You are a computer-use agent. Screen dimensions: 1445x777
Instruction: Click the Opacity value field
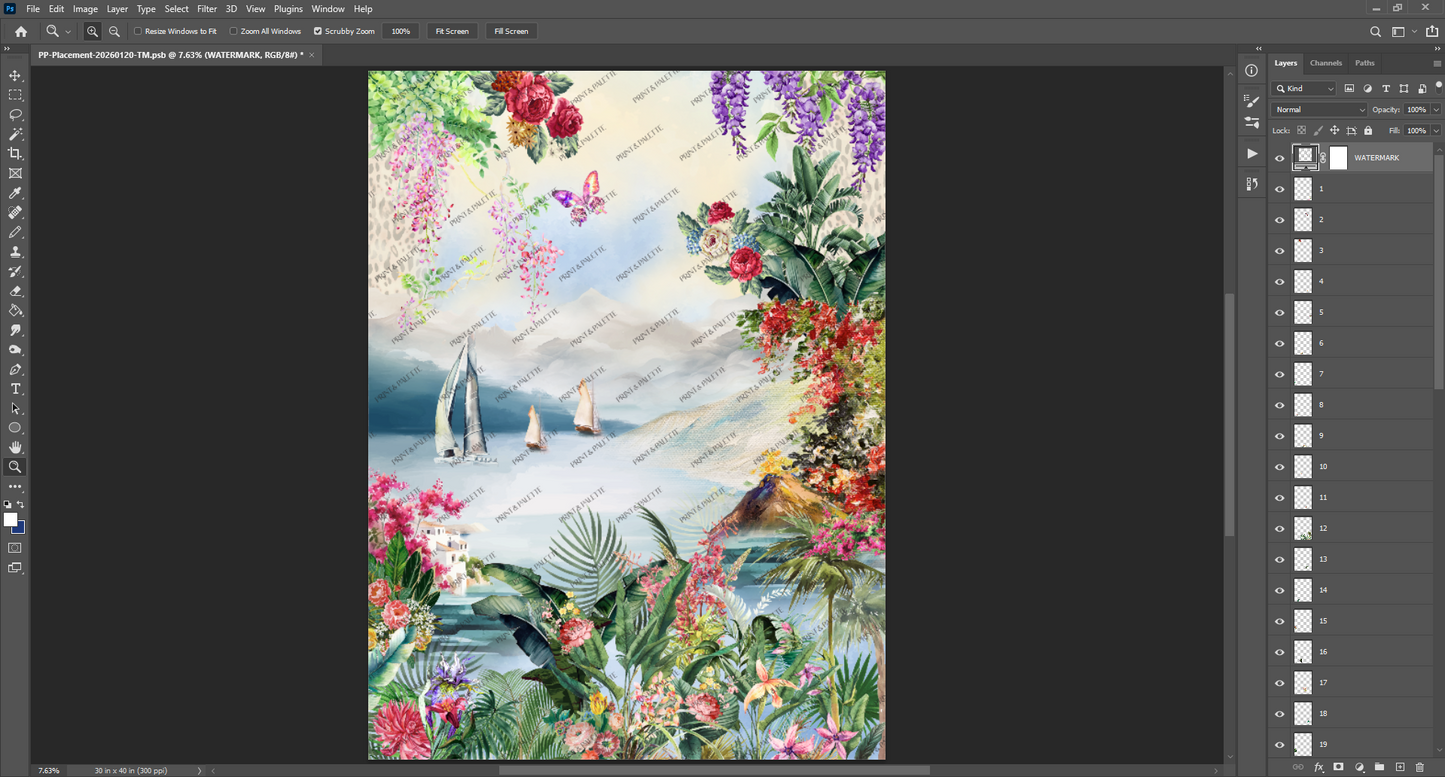(1416, 110)
